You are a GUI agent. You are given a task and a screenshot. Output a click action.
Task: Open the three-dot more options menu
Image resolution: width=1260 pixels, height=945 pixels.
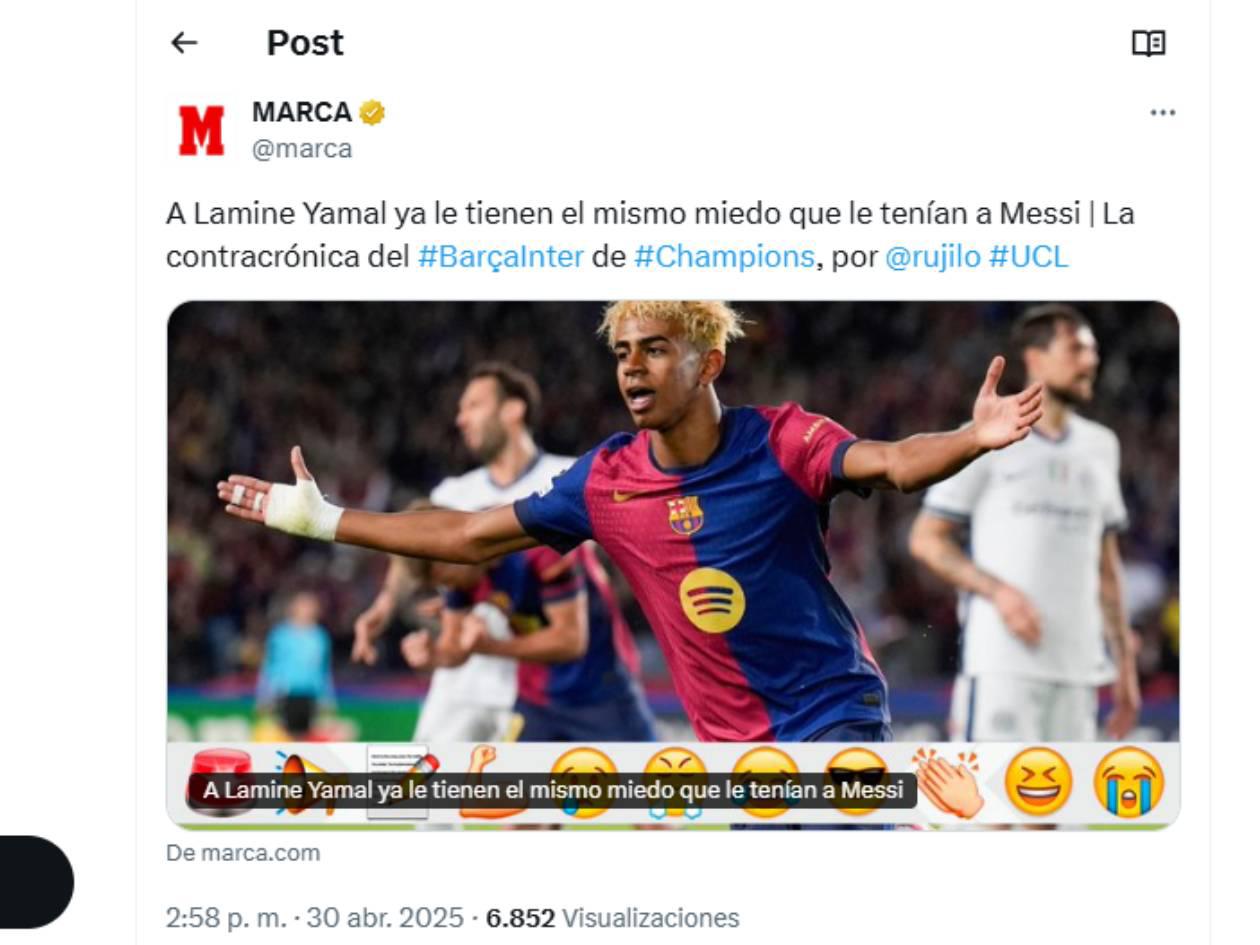(1162, 113)
